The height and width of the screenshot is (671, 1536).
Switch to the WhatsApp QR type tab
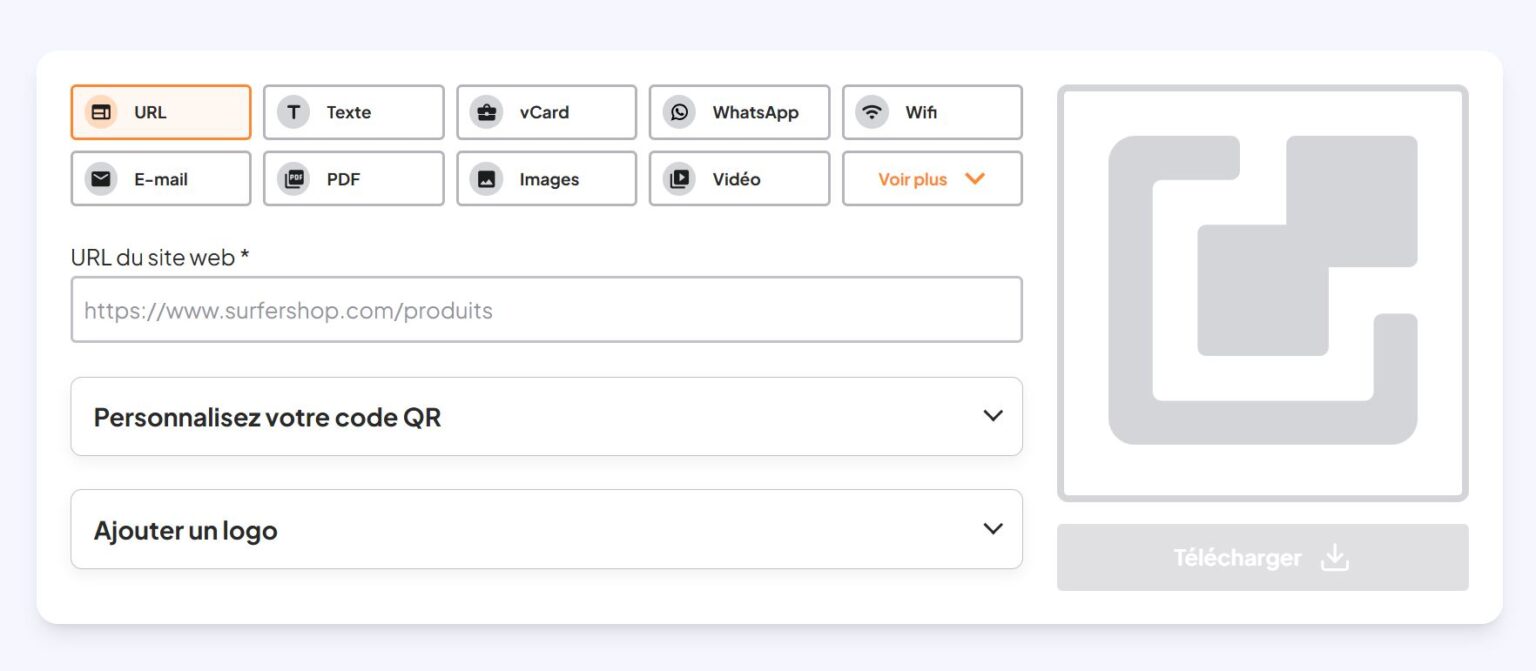coord(739,112)
